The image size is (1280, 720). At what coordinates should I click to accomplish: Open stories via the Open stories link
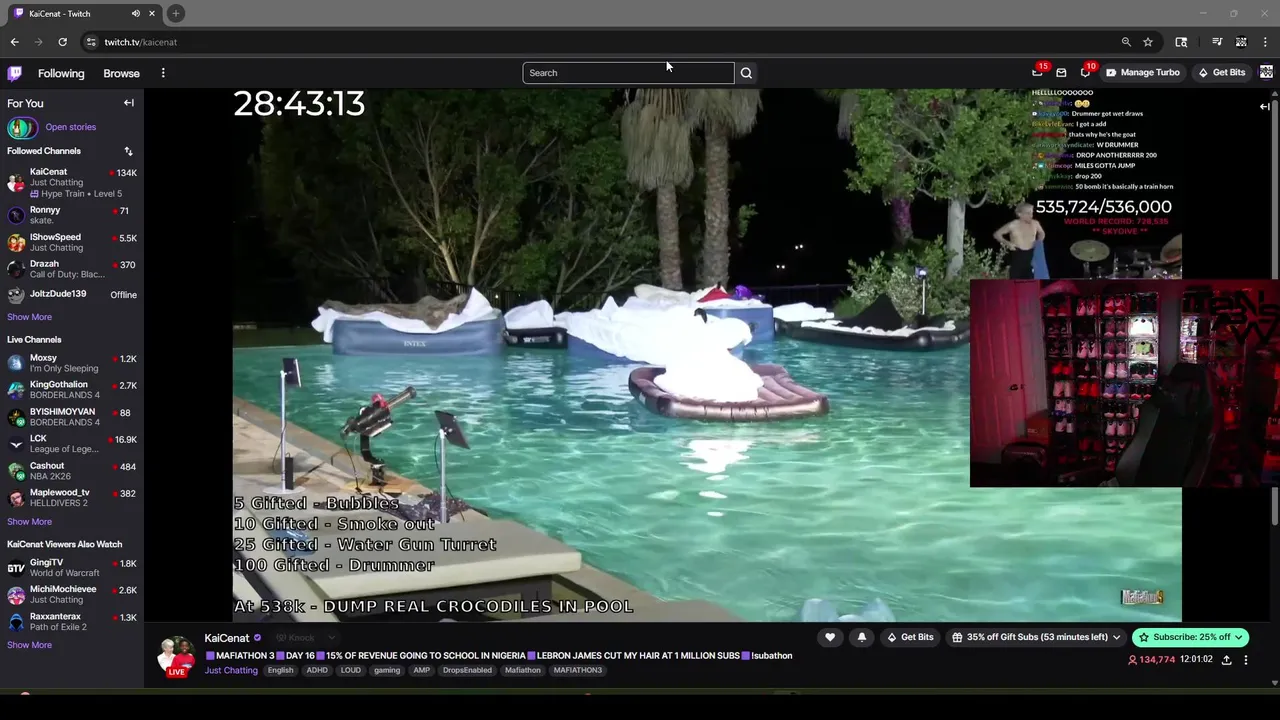click(x=70, y=127)
